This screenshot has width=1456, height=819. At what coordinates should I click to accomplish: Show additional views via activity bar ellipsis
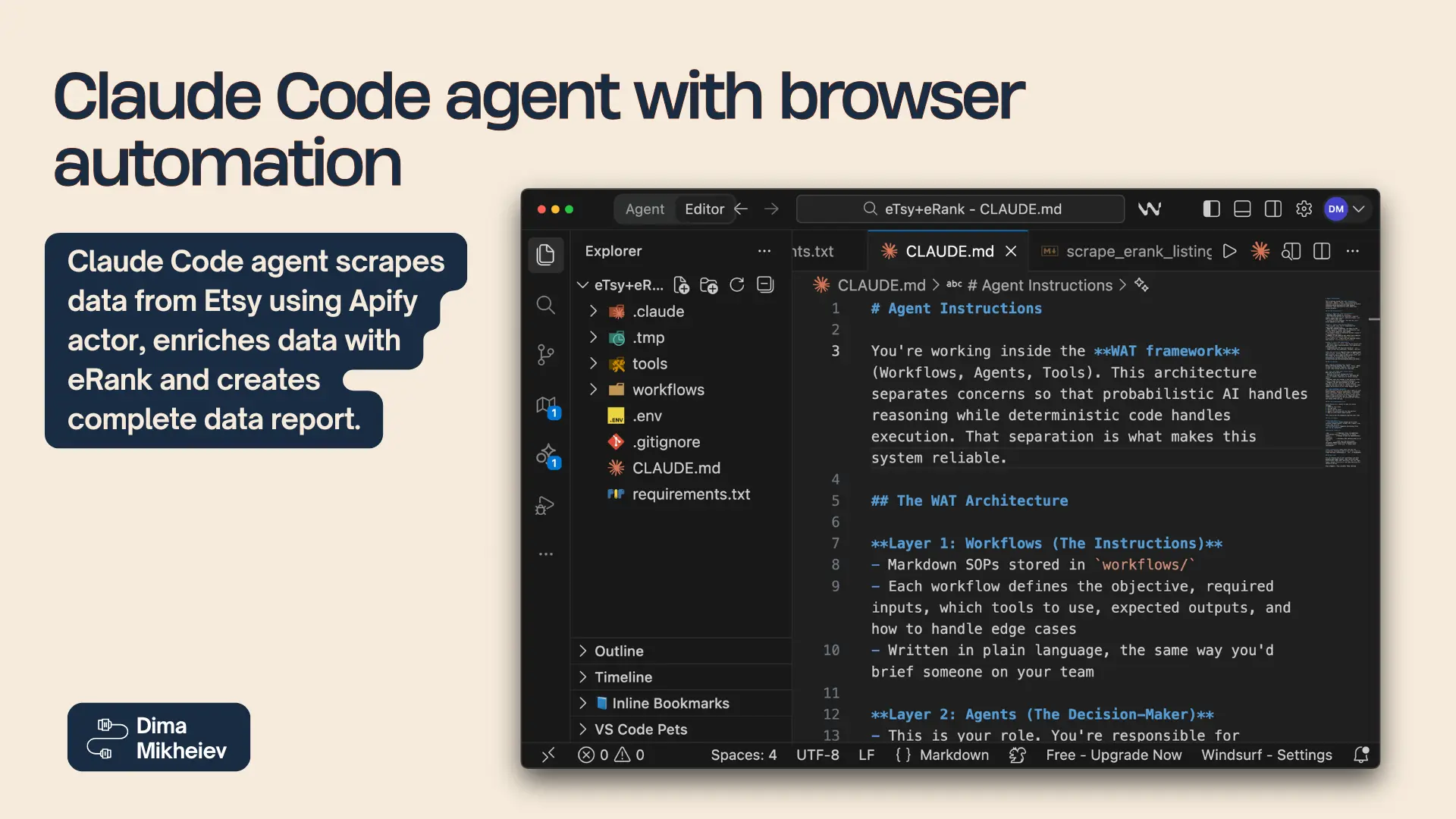coord(546,554)
